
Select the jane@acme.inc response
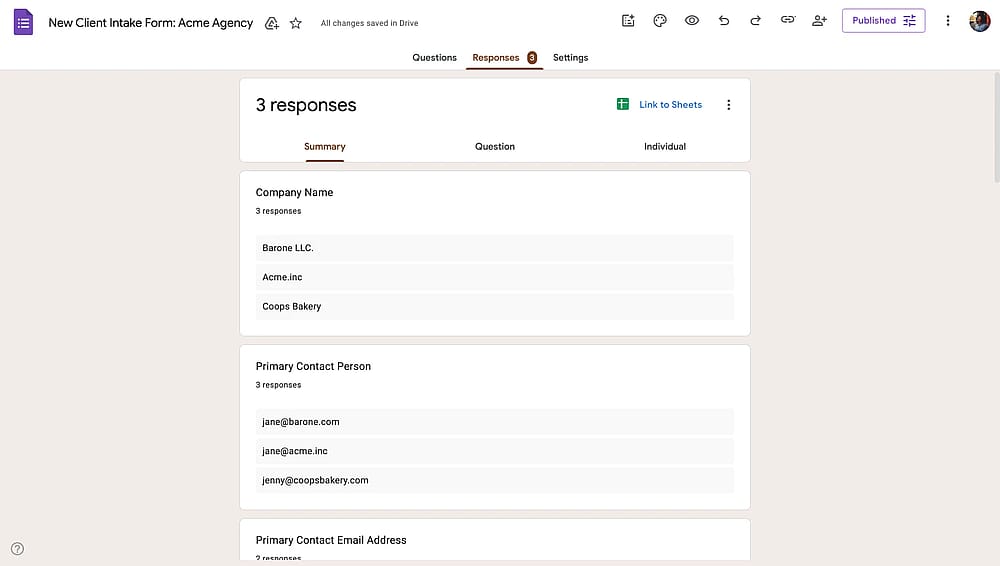pos(494,451)
